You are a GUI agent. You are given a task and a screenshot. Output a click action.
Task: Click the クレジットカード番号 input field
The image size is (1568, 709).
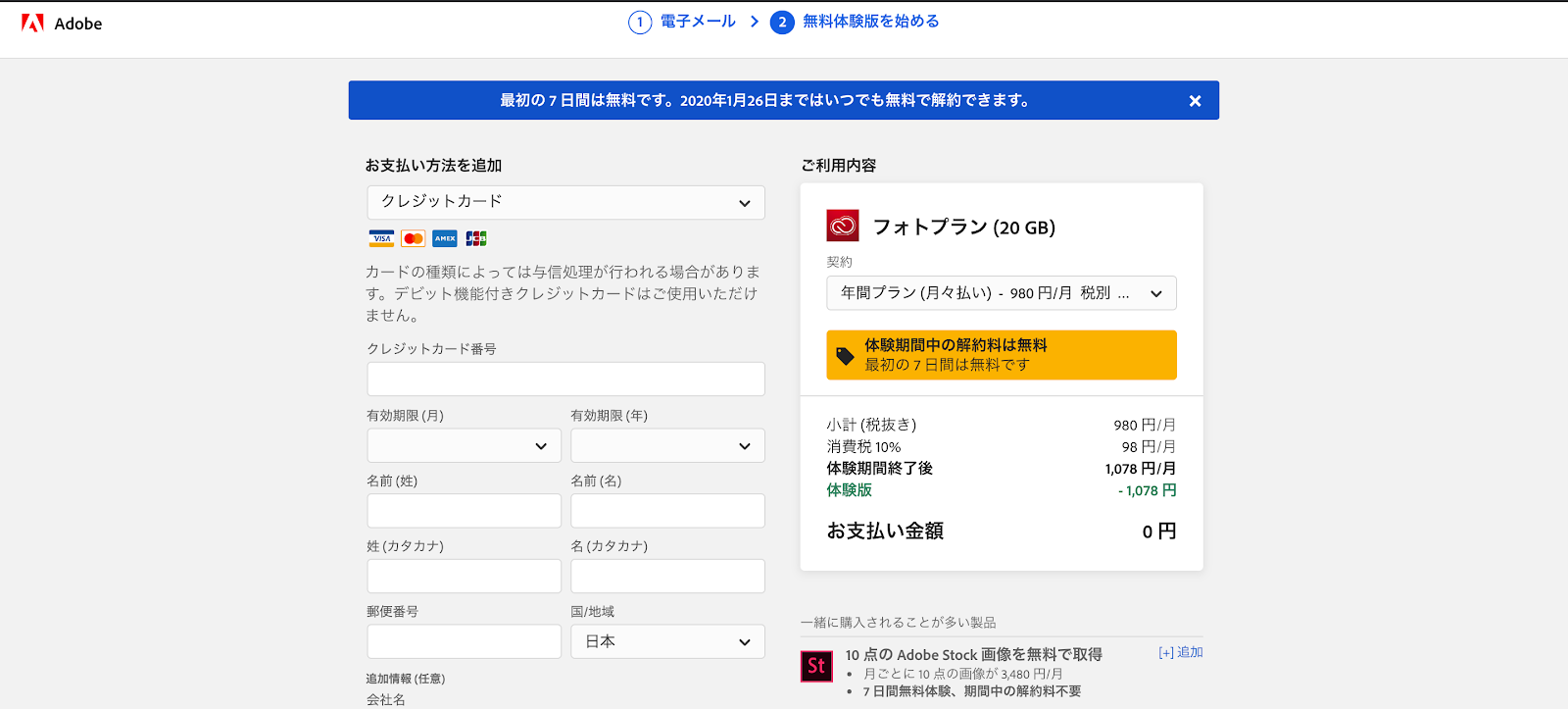tap(565, 380)
